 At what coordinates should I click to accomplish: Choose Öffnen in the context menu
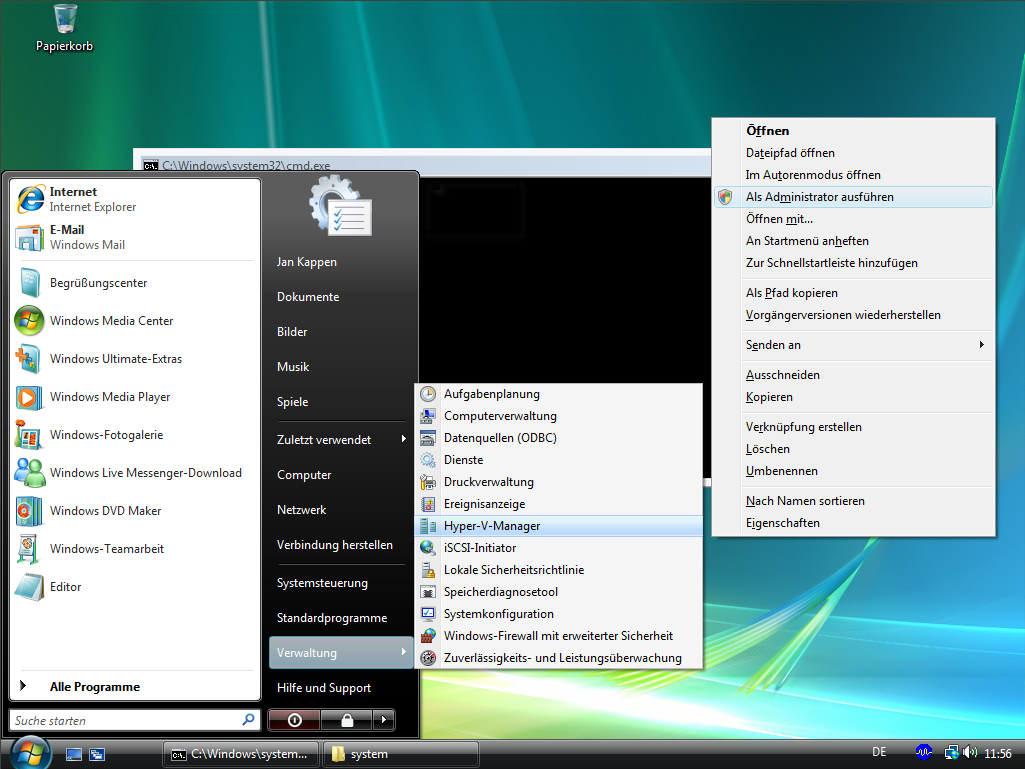(x=854, y=131)
